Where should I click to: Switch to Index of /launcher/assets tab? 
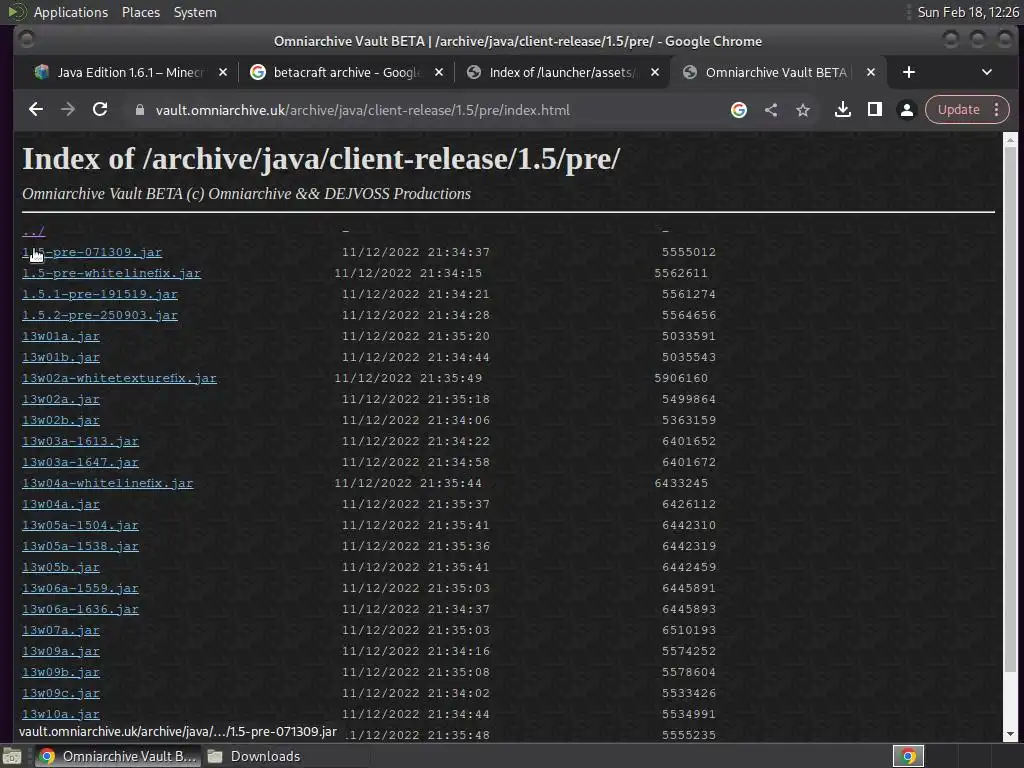563,72
